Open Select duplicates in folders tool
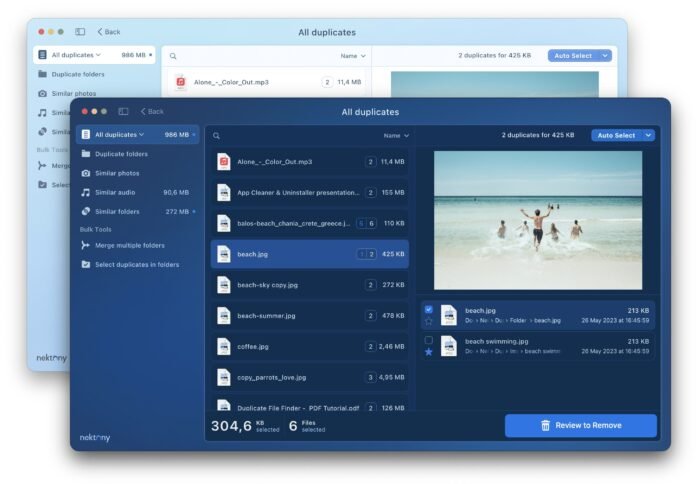 coord(136,264)
